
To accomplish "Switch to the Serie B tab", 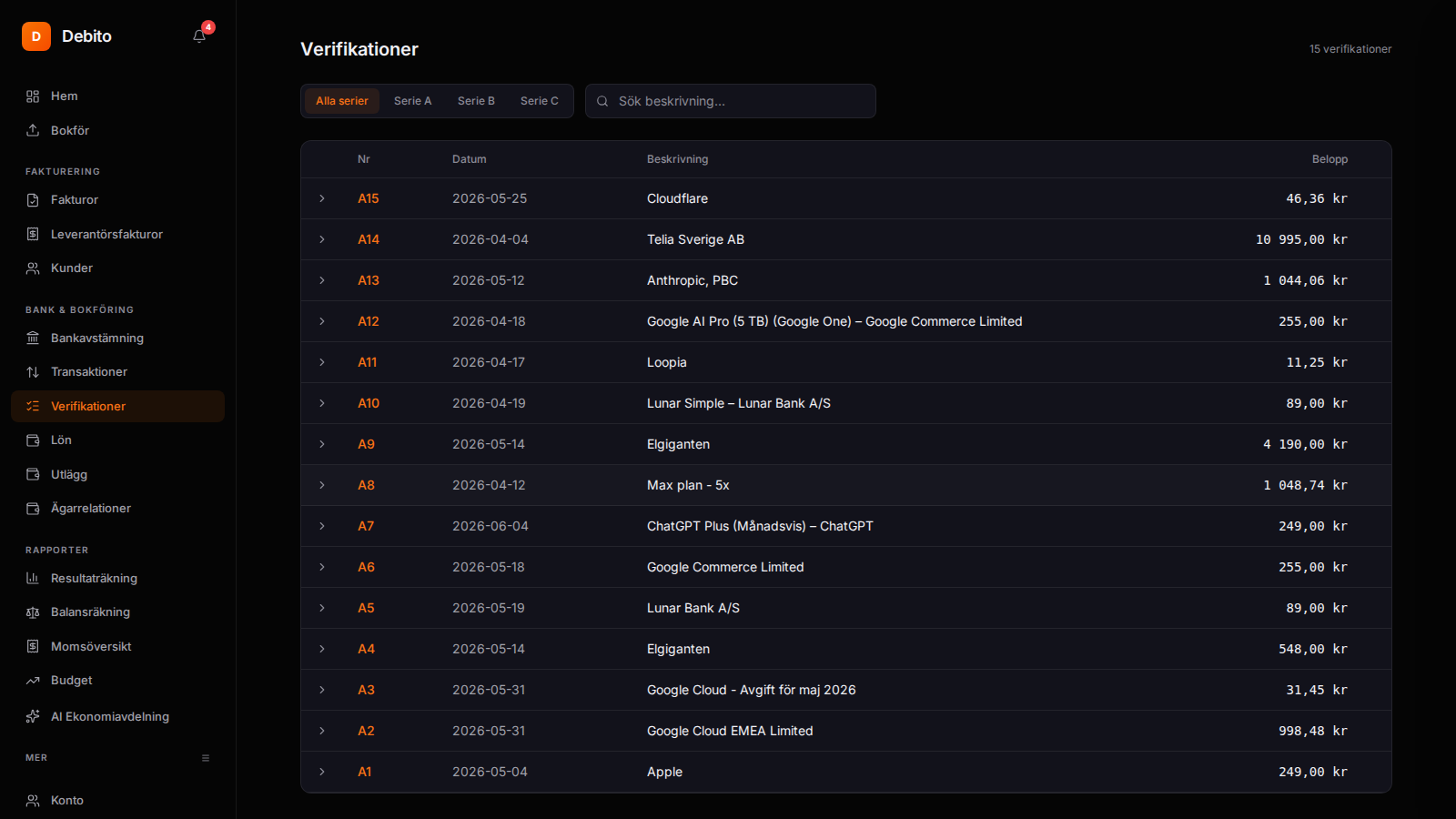I will click(476, 101).
